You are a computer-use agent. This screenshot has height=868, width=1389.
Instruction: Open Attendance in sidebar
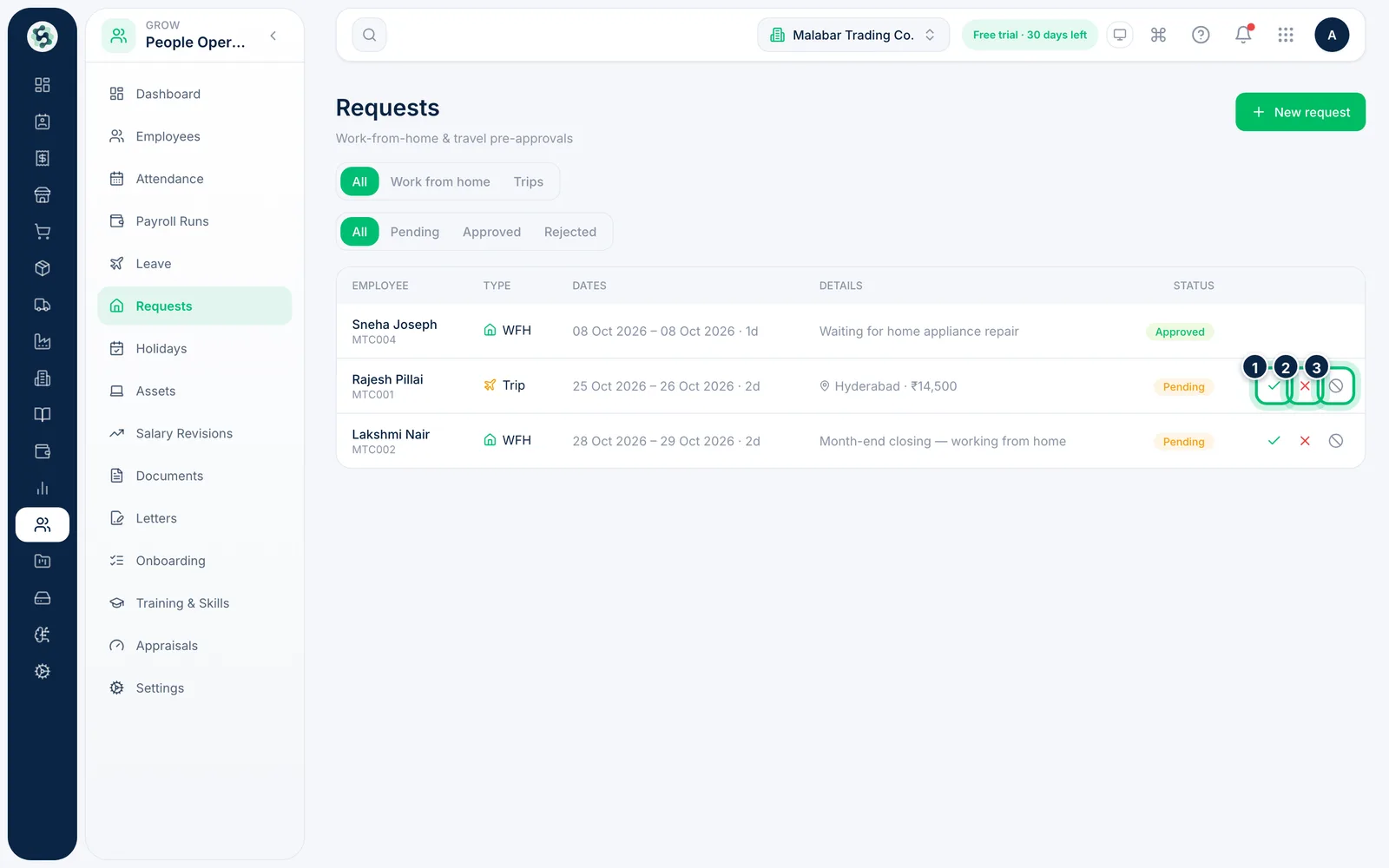[x=194, y=179]
